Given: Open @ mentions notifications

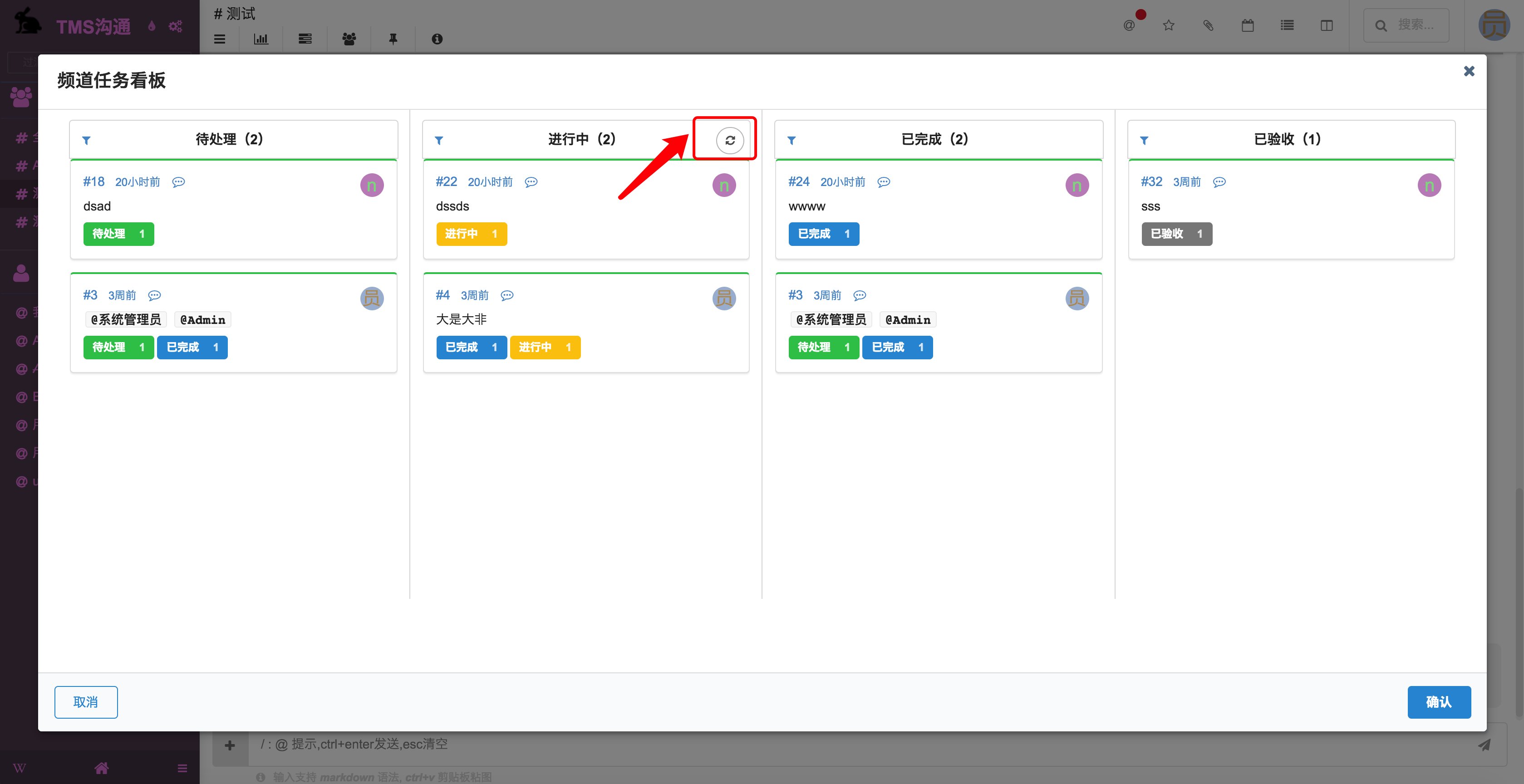Looking at the screenshot, I should (x=1130, y=25).
